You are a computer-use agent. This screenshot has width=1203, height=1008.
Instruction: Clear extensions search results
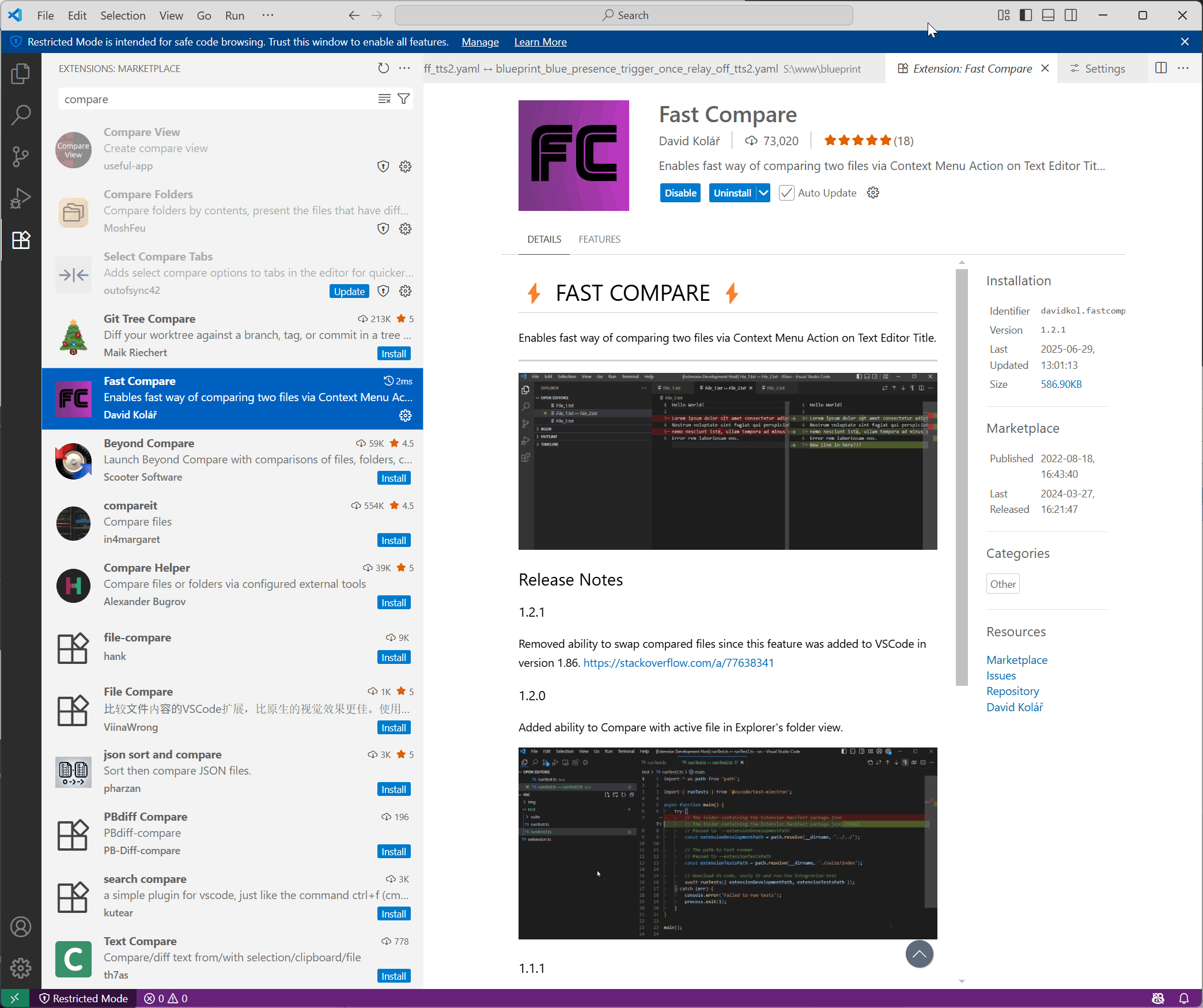click(x=384, y=99)
